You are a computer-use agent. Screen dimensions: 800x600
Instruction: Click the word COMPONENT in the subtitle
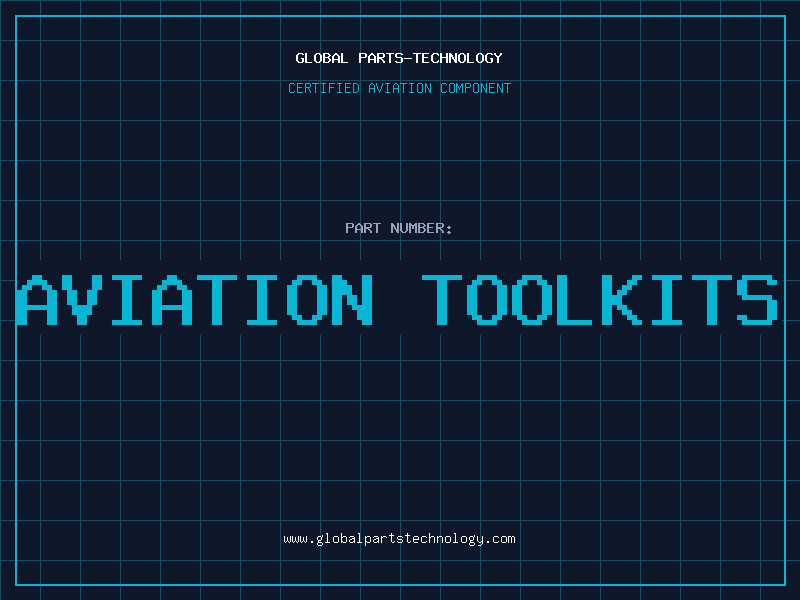point(476,88)
